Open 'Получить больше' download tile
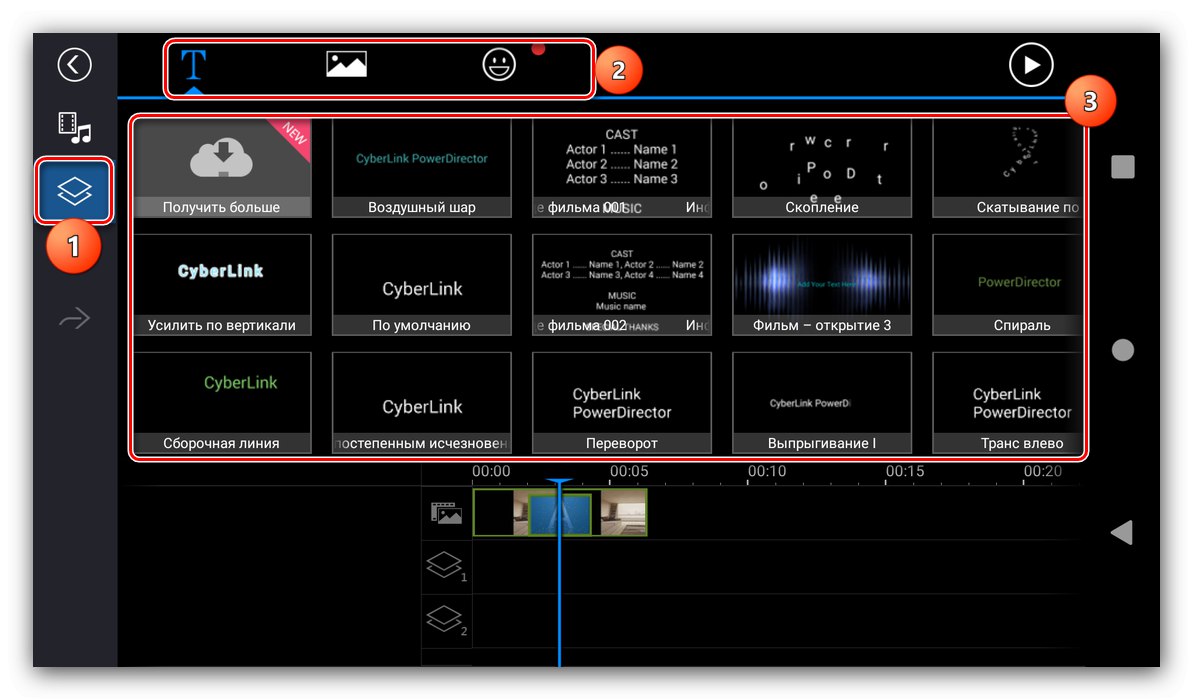This screenshot has height=700, width=1193. click(222, 168)
